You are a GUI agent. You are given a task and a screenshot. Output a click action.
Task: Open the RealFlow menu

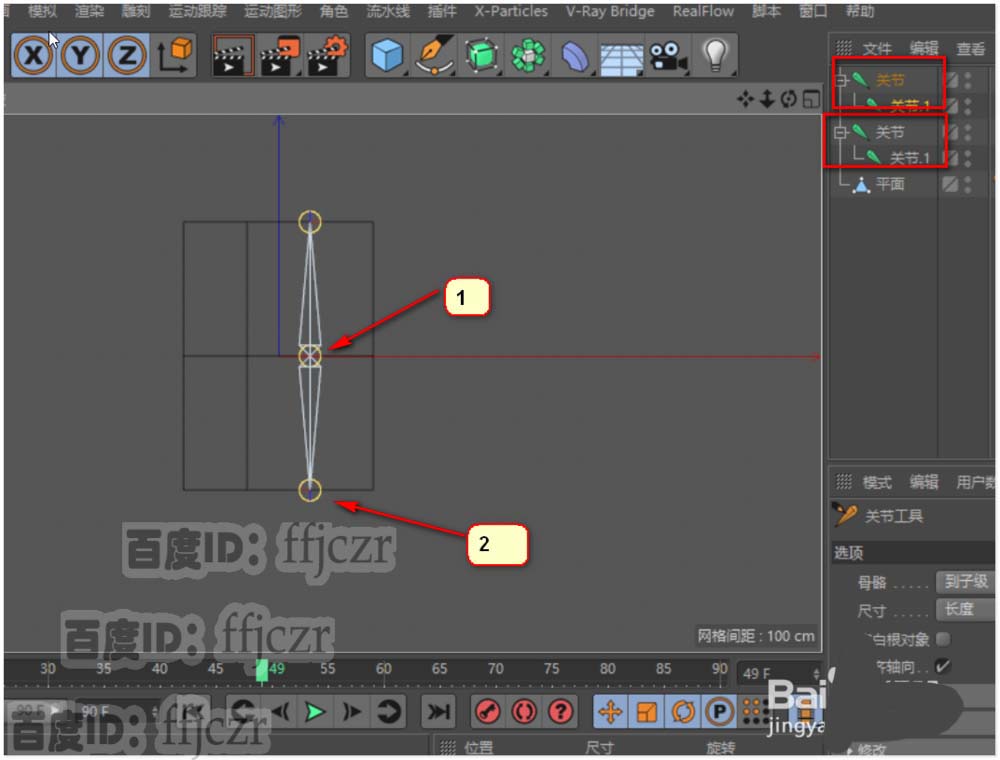click(703, 11)
